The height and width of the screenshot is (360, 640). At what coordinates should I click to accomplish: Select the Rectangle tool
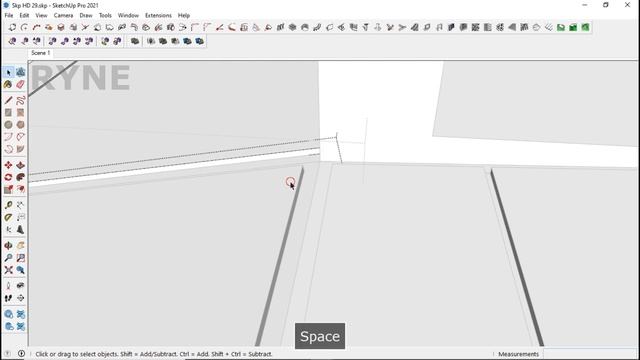click(x=9, y=113)
